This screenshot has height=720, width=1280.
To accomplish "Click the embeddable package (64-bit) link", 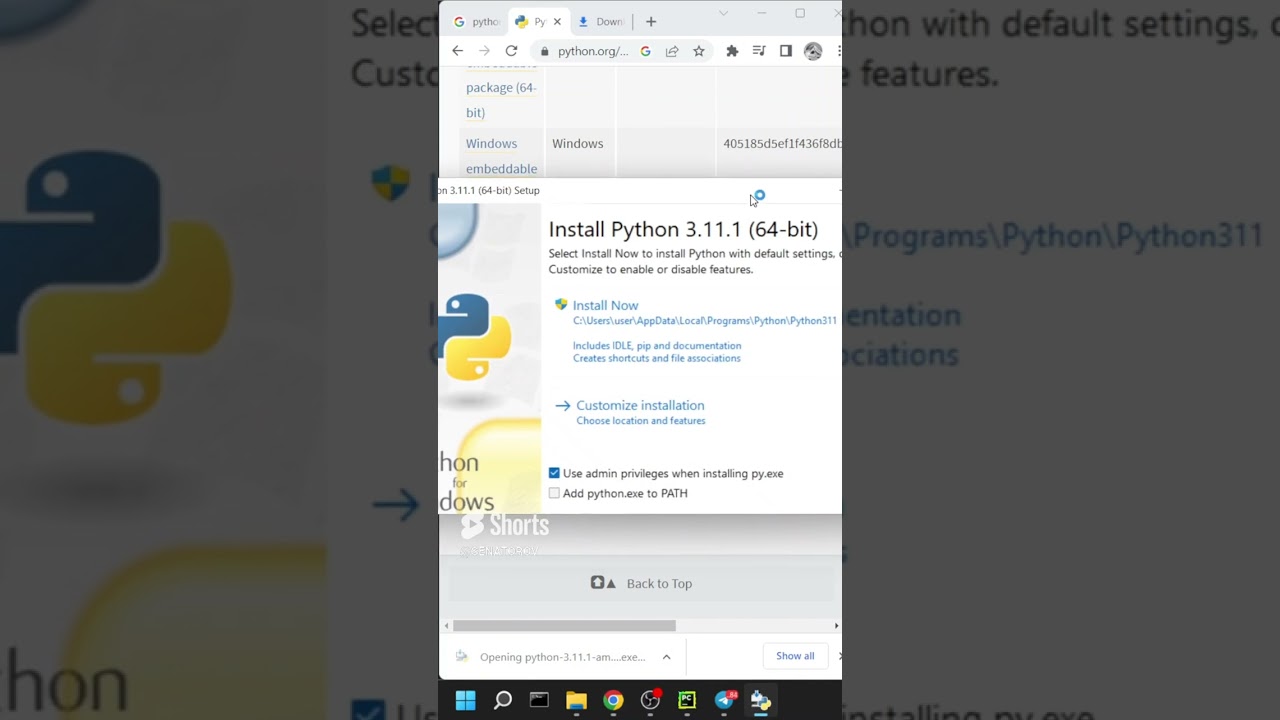I will [x=501, y=88].
